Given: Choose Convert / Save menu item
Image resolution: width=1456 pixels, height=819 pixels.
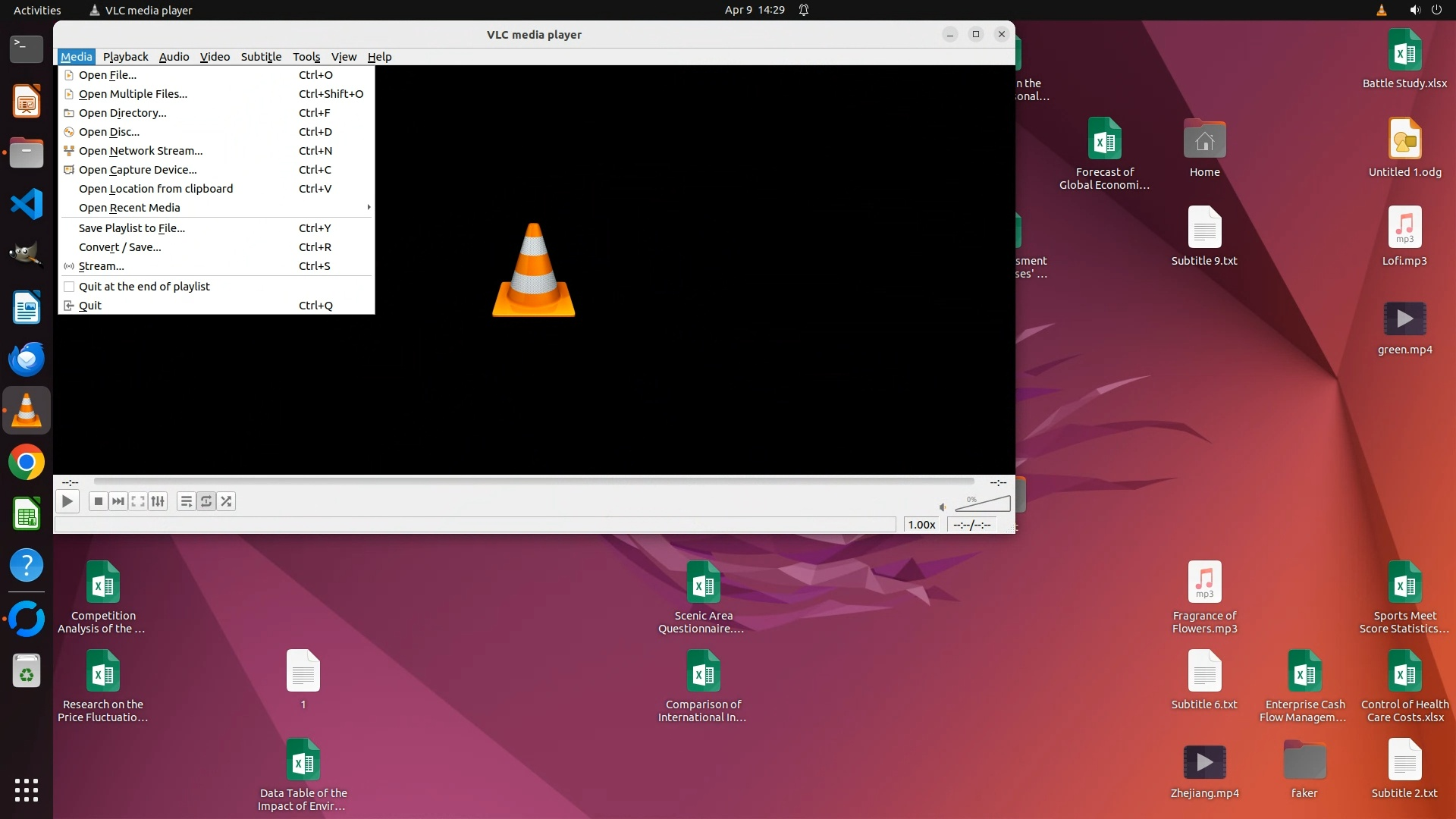Looking at the screenshot, I should pyautogui.click(x=120, y=247).
